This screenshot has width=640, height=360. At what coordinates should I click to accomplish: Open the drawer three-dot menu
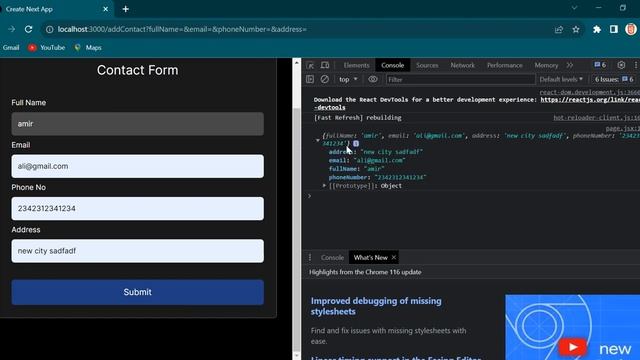click(310, 257)
